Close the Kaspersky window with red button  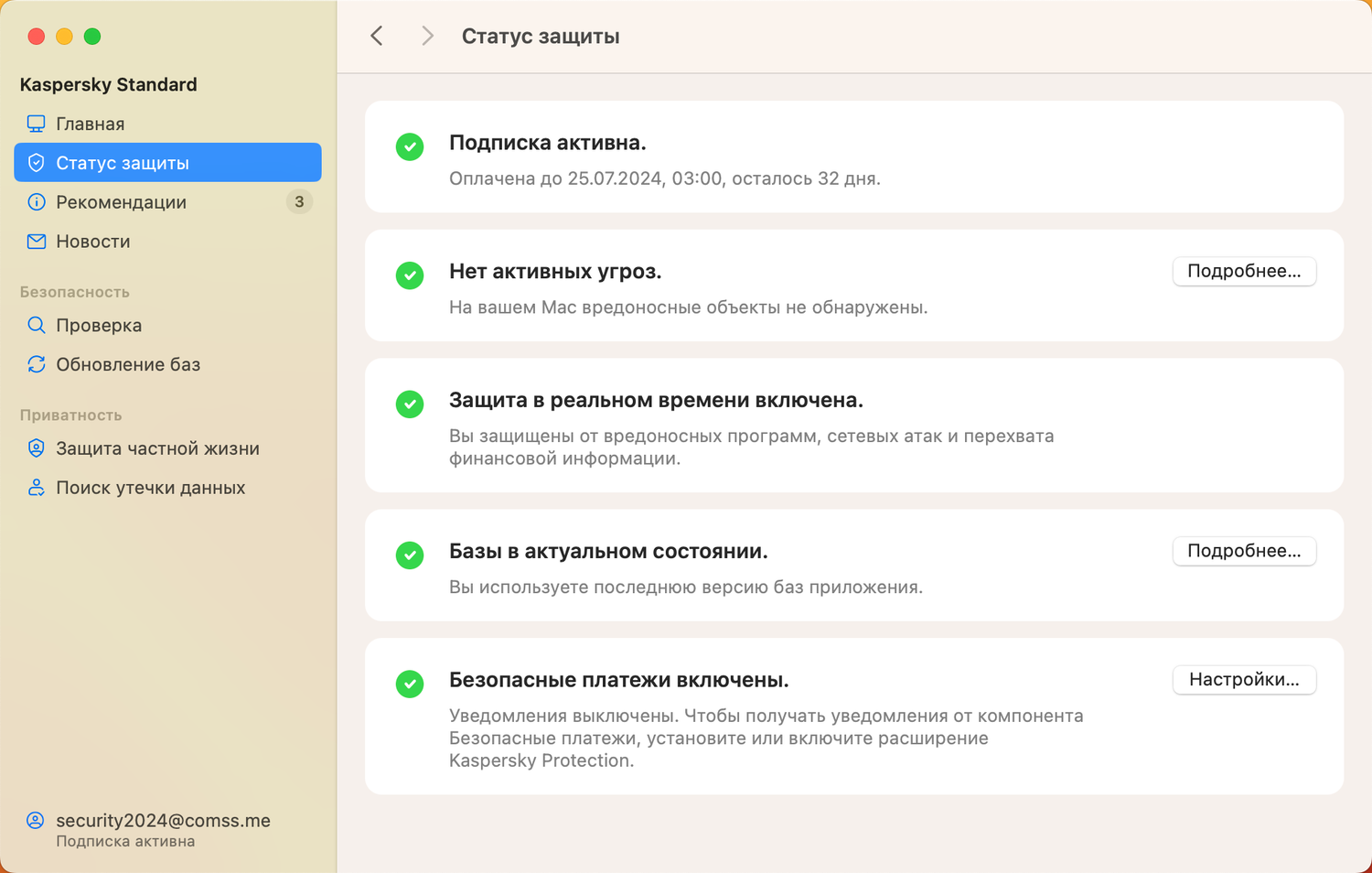(x=37, y=37)
